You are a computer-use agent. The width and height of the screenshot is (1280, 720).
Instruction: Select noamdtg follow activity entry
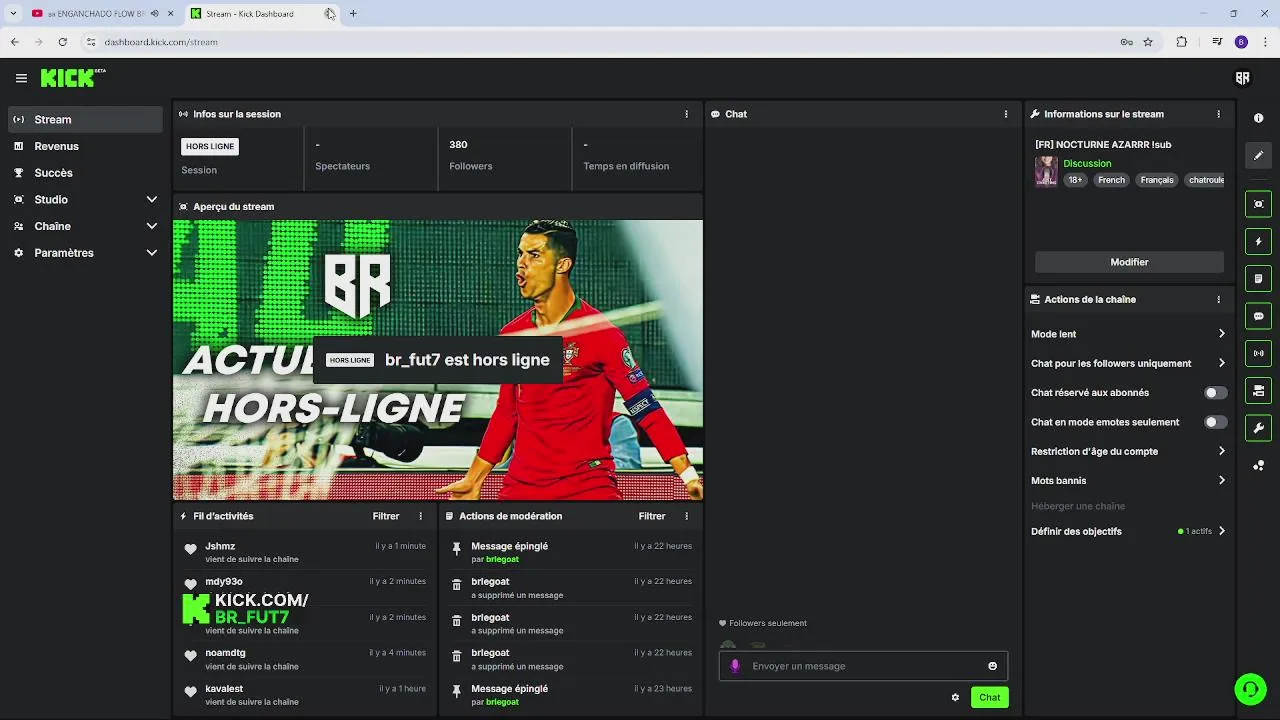[304, 659]
